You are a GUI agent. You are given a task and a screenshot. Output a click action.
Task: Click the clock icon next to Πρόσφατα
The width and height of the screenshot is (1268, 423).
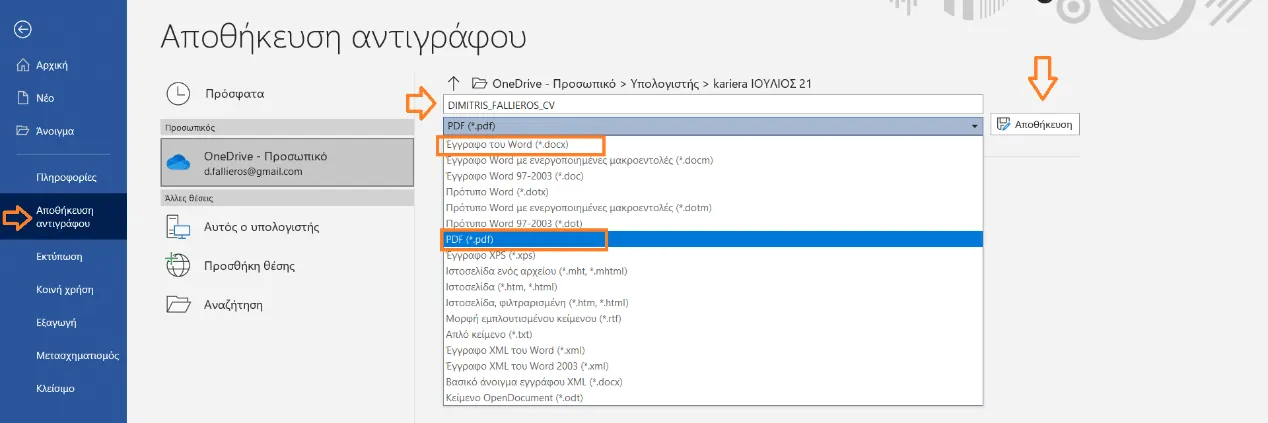[x=177, y=93]
